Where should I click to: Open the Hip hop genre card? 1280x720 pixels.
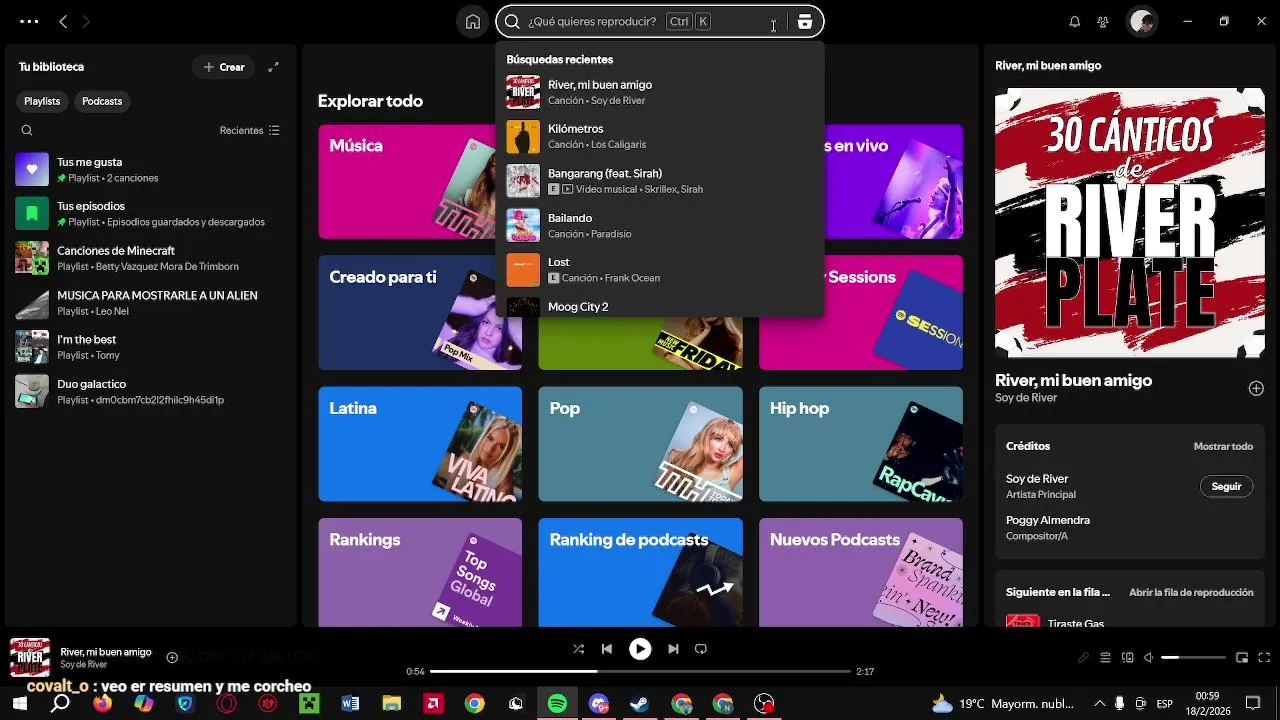861,444
